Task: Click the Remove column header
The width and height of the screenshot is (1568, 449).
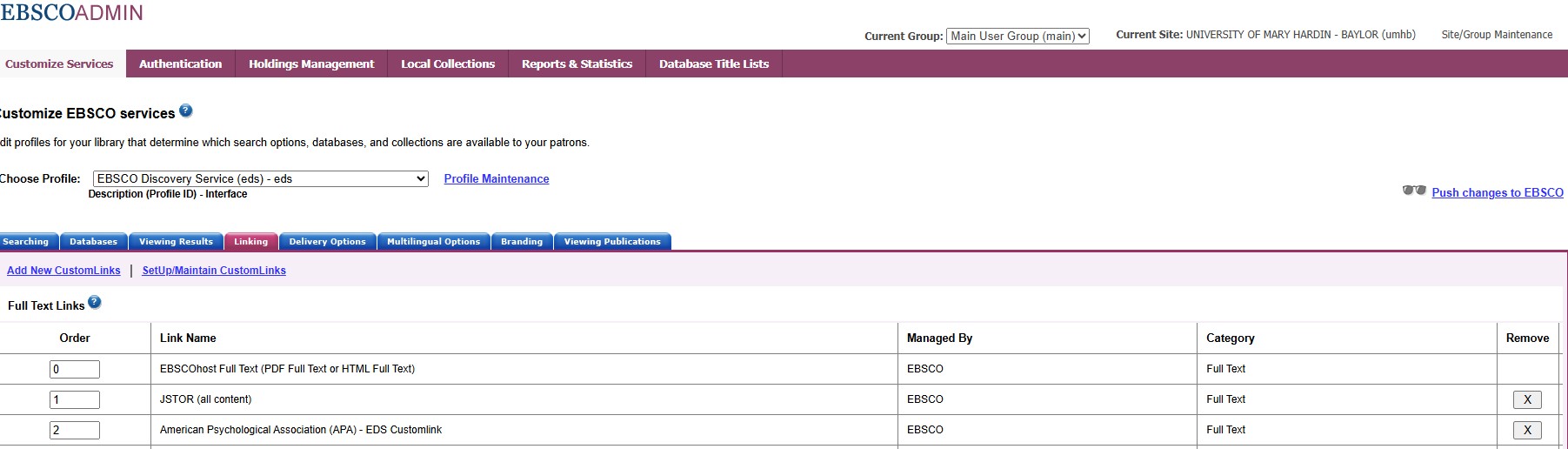Action: (1527, 338)
